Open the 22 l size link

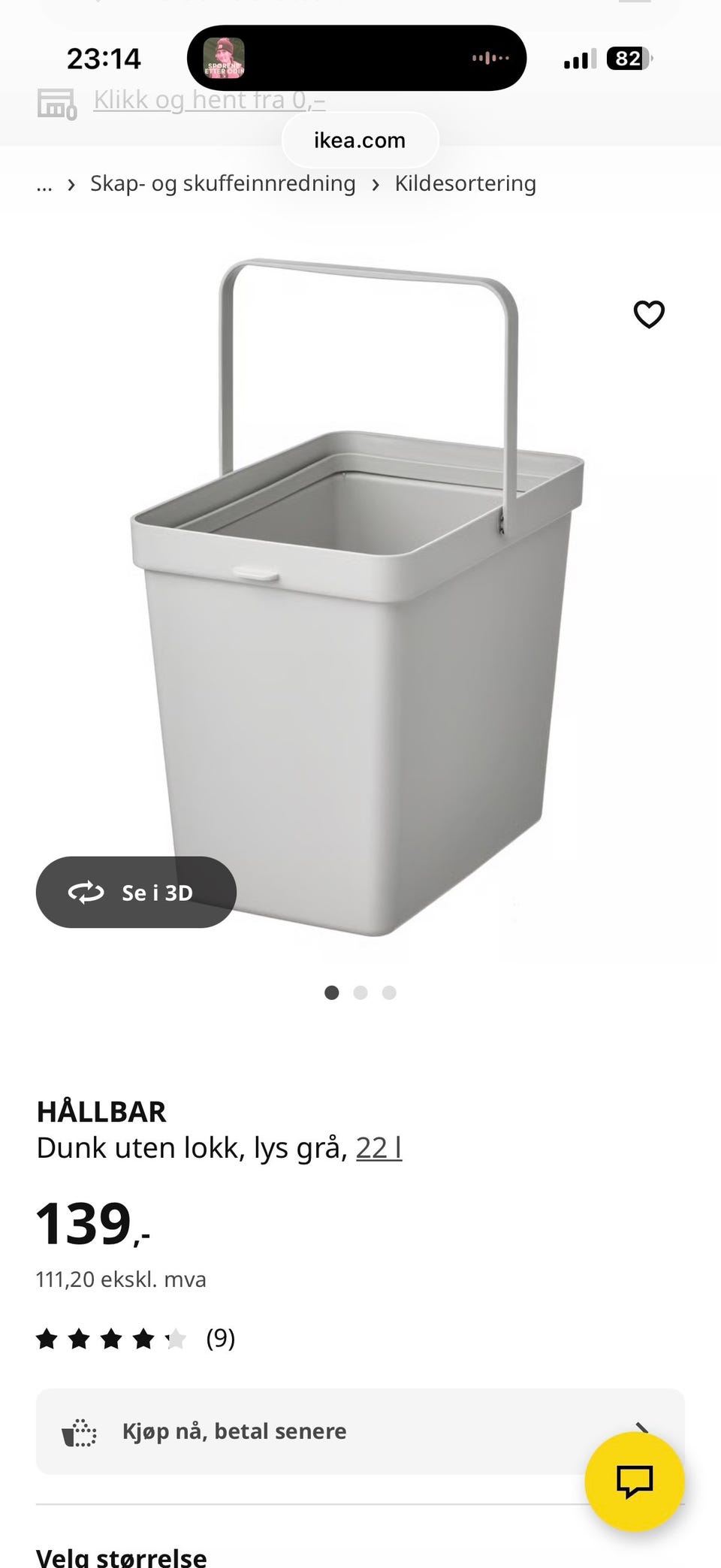pos(379,1148)
